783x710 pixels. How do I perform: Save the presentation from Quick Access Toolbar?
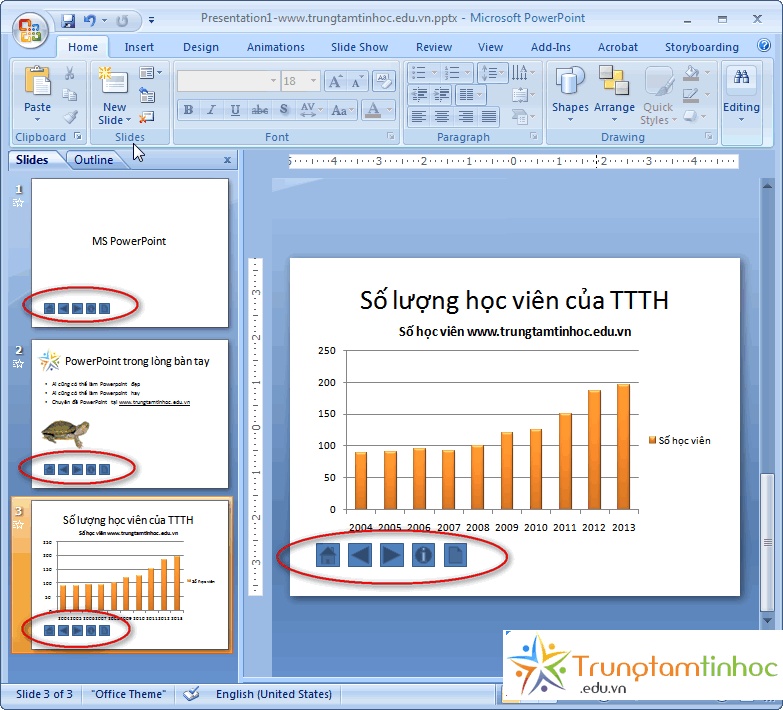coord(68,20)
